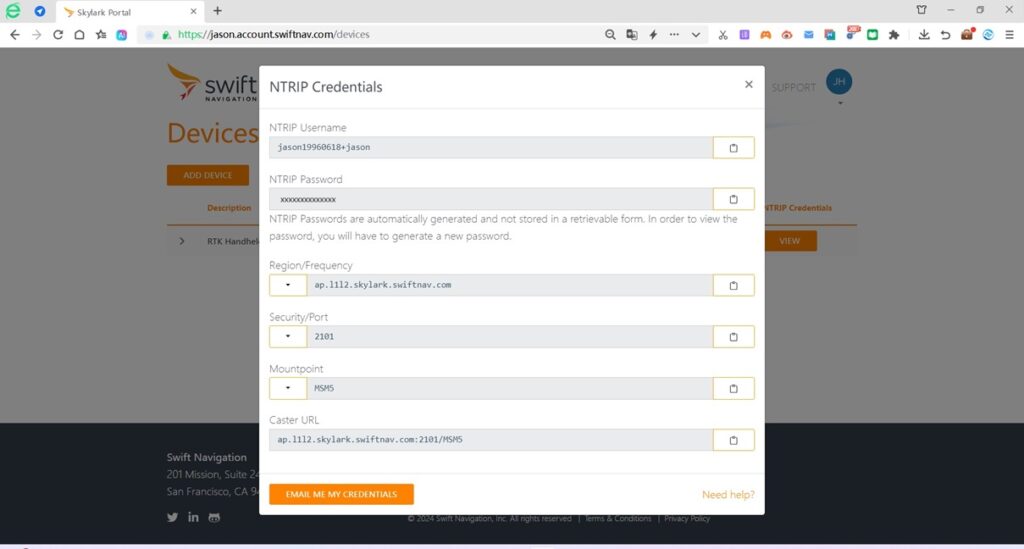Click the Description column header
1024x549 pixels.
[x=229, y=208]
